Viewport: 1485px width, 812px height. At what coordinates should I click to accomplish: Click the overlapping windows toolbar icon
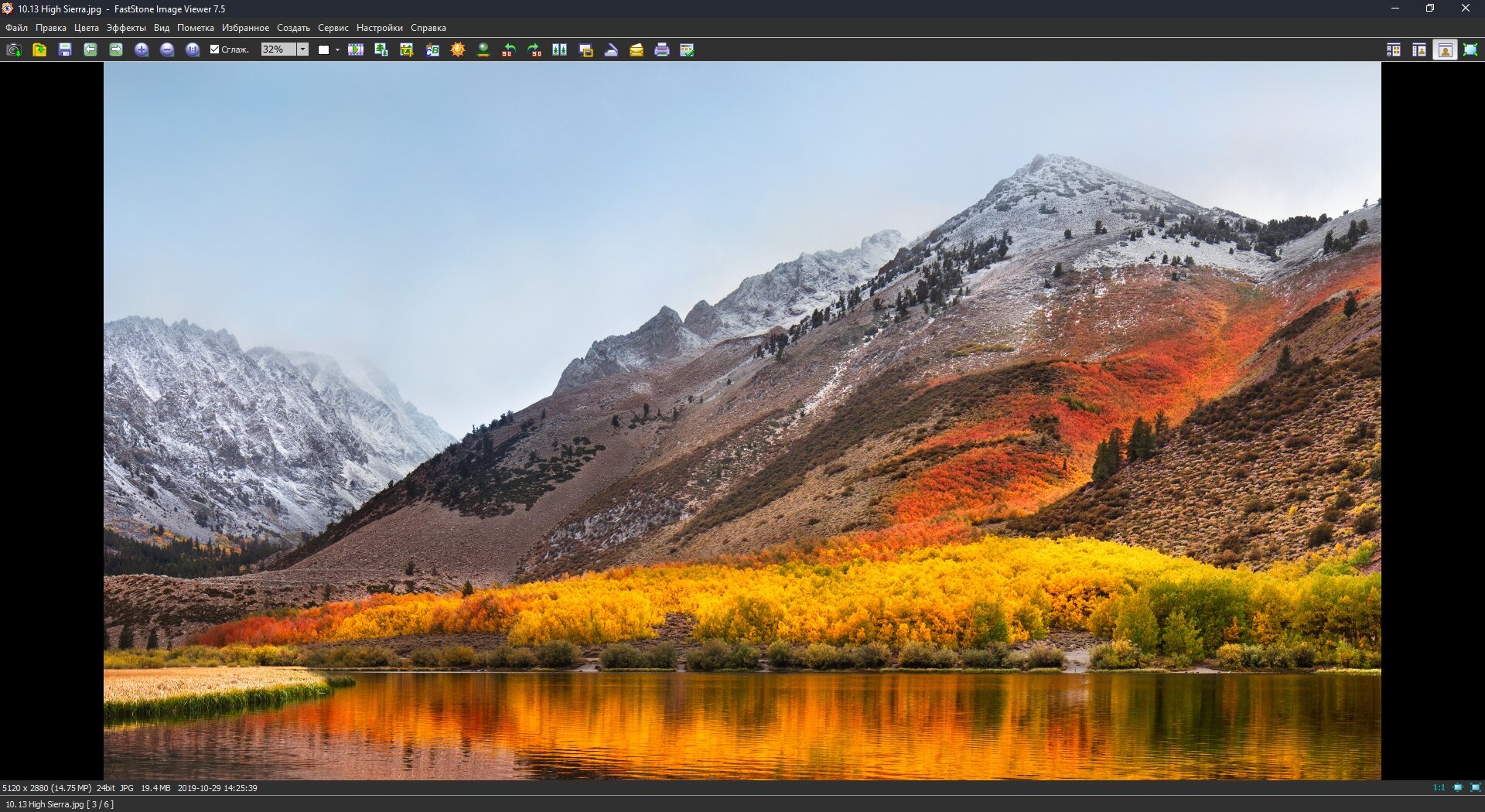[585, 49]
